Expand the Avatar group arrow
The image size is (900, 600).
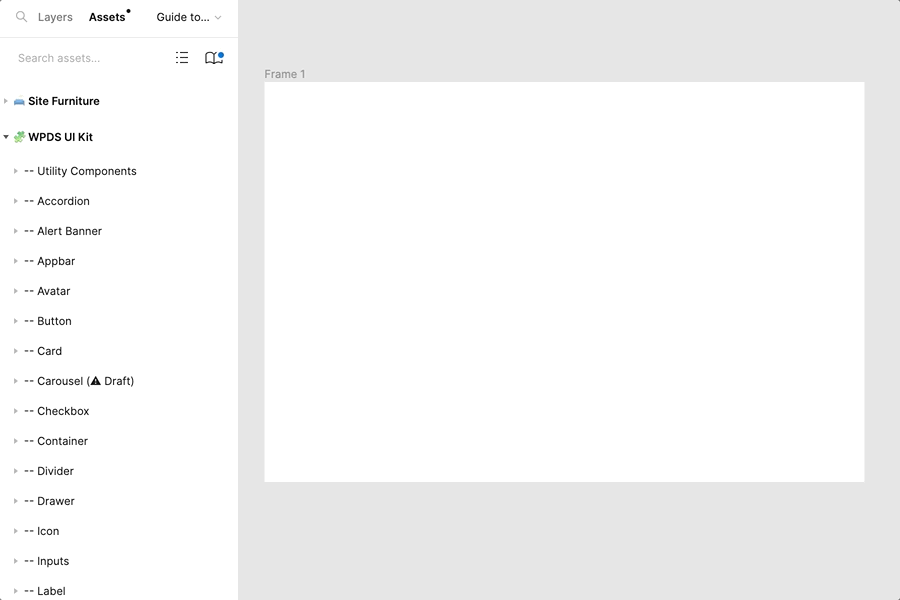(x=16, y=291)
